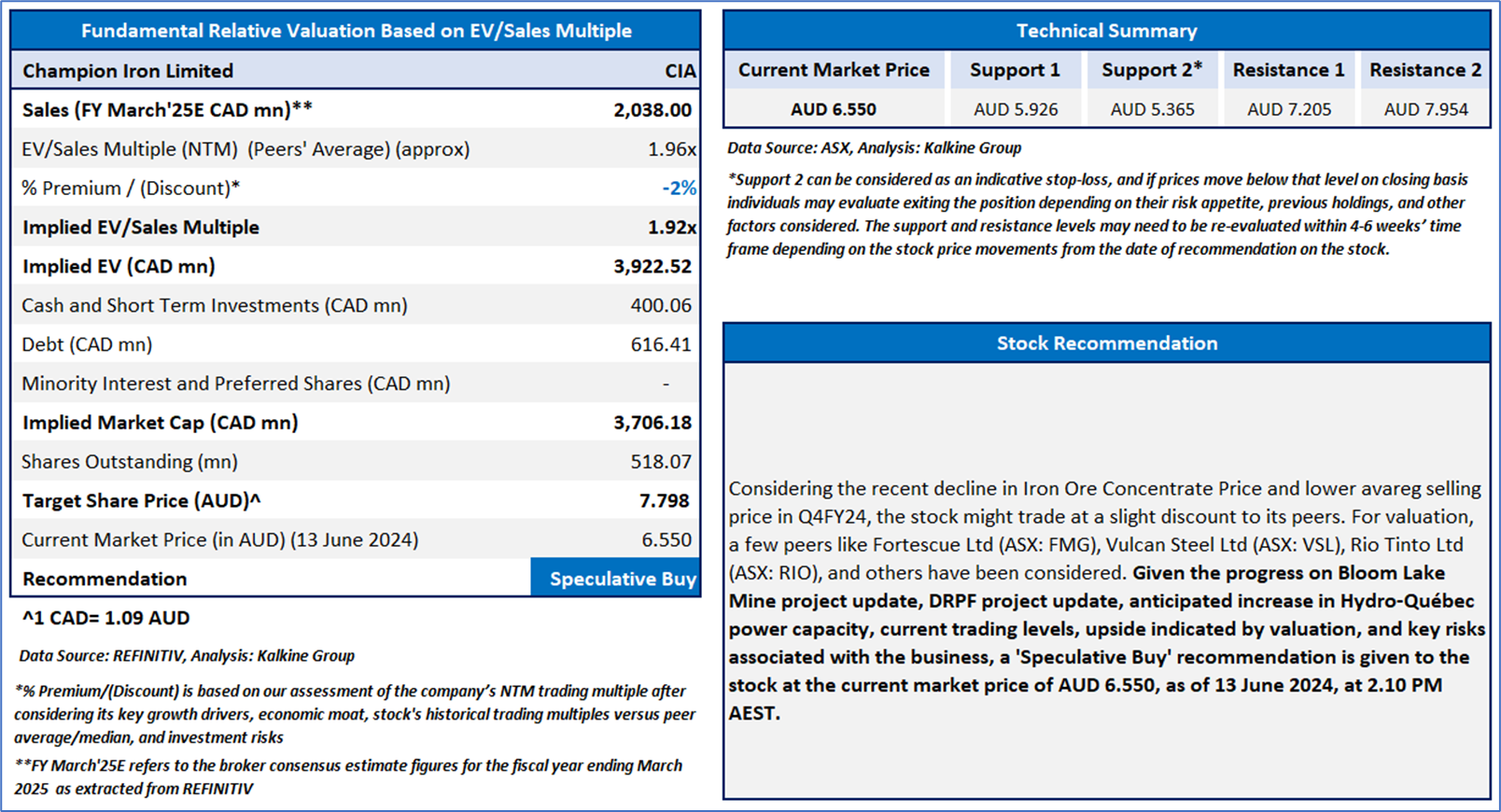Click the Technical Summary header bar
The image size is (1501, 812).
coord(1106,31)
